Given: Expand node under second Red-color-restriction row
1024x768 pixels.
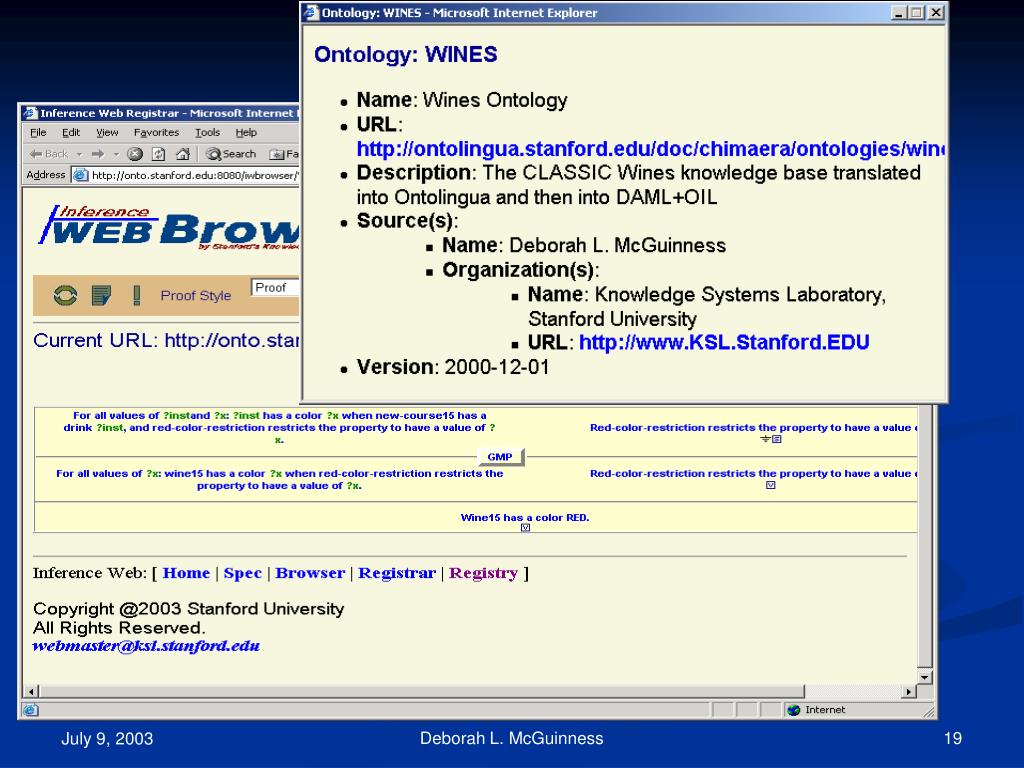Looking at the screenshot, I should click(771, 485).
